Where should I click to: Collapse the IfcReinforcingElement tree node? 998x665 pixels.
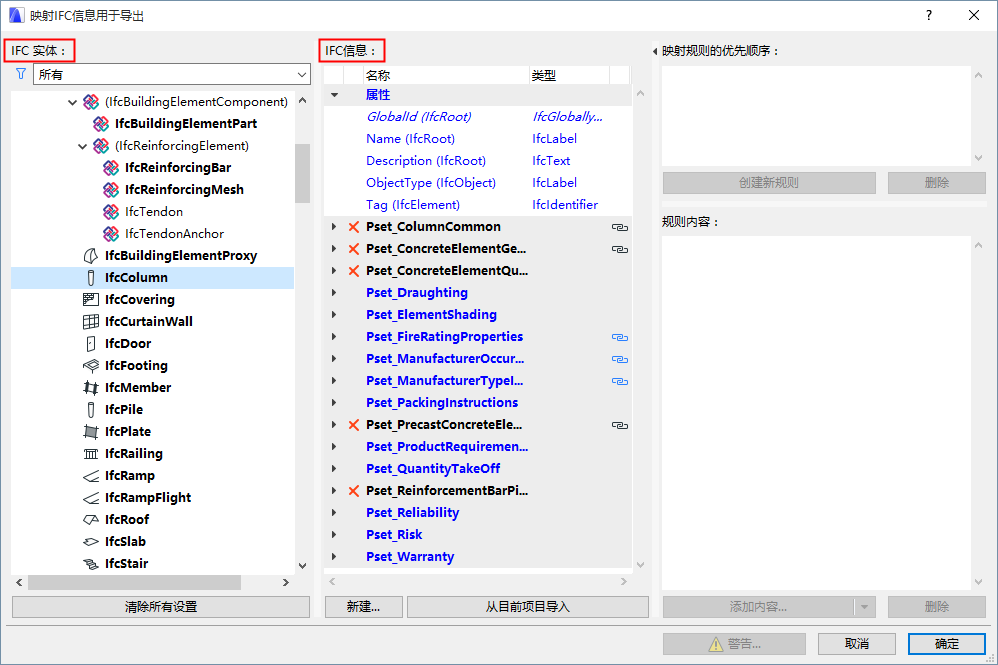(83, 146)
